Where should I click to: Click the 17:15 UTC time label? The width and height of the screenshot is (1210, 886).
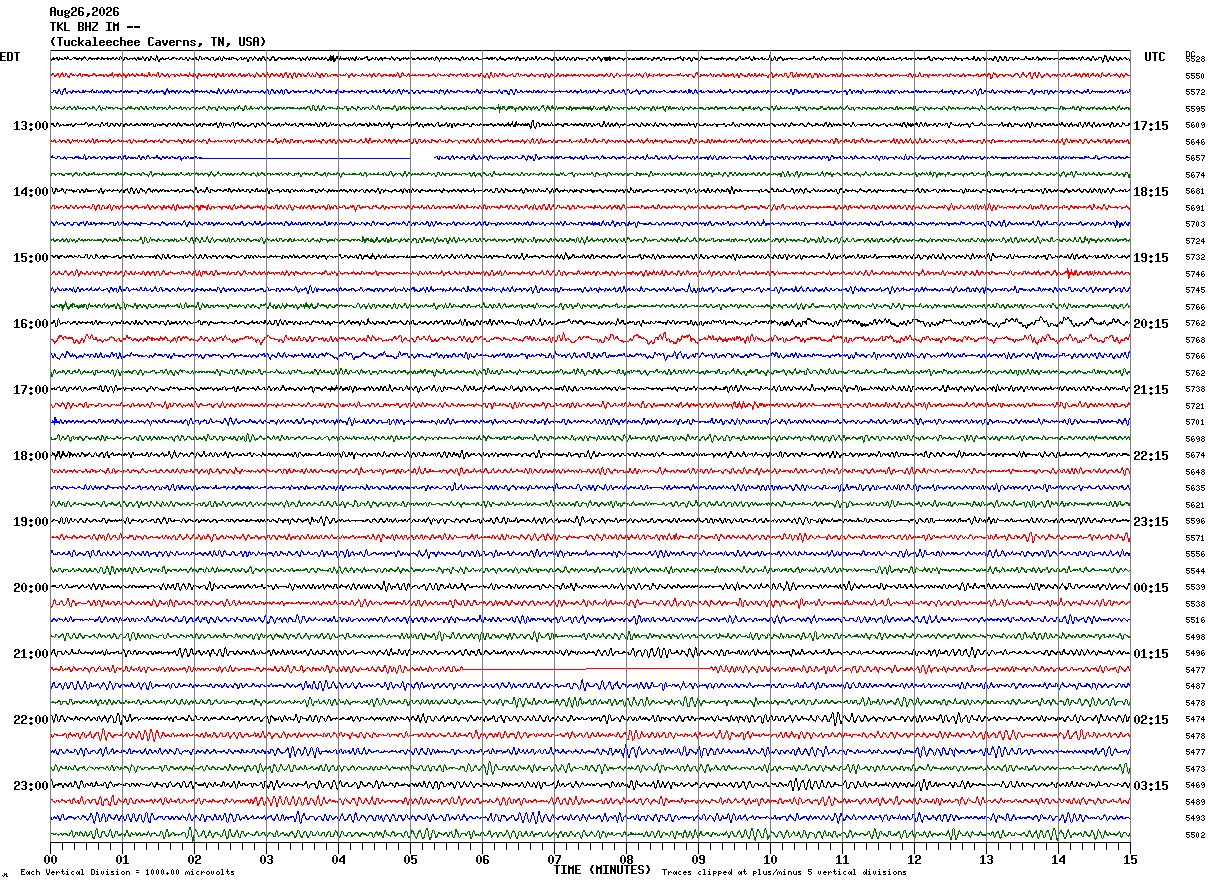[x=1150, y=126]
